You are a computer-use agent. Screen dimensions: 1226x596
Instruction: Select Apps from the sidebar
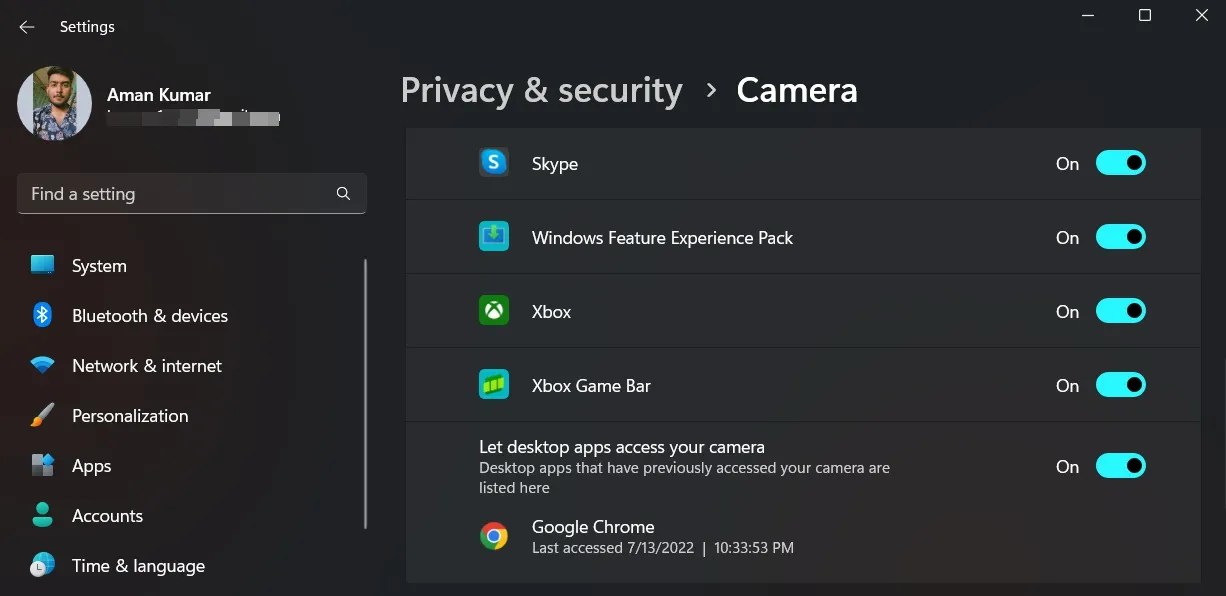click(91, 465)
